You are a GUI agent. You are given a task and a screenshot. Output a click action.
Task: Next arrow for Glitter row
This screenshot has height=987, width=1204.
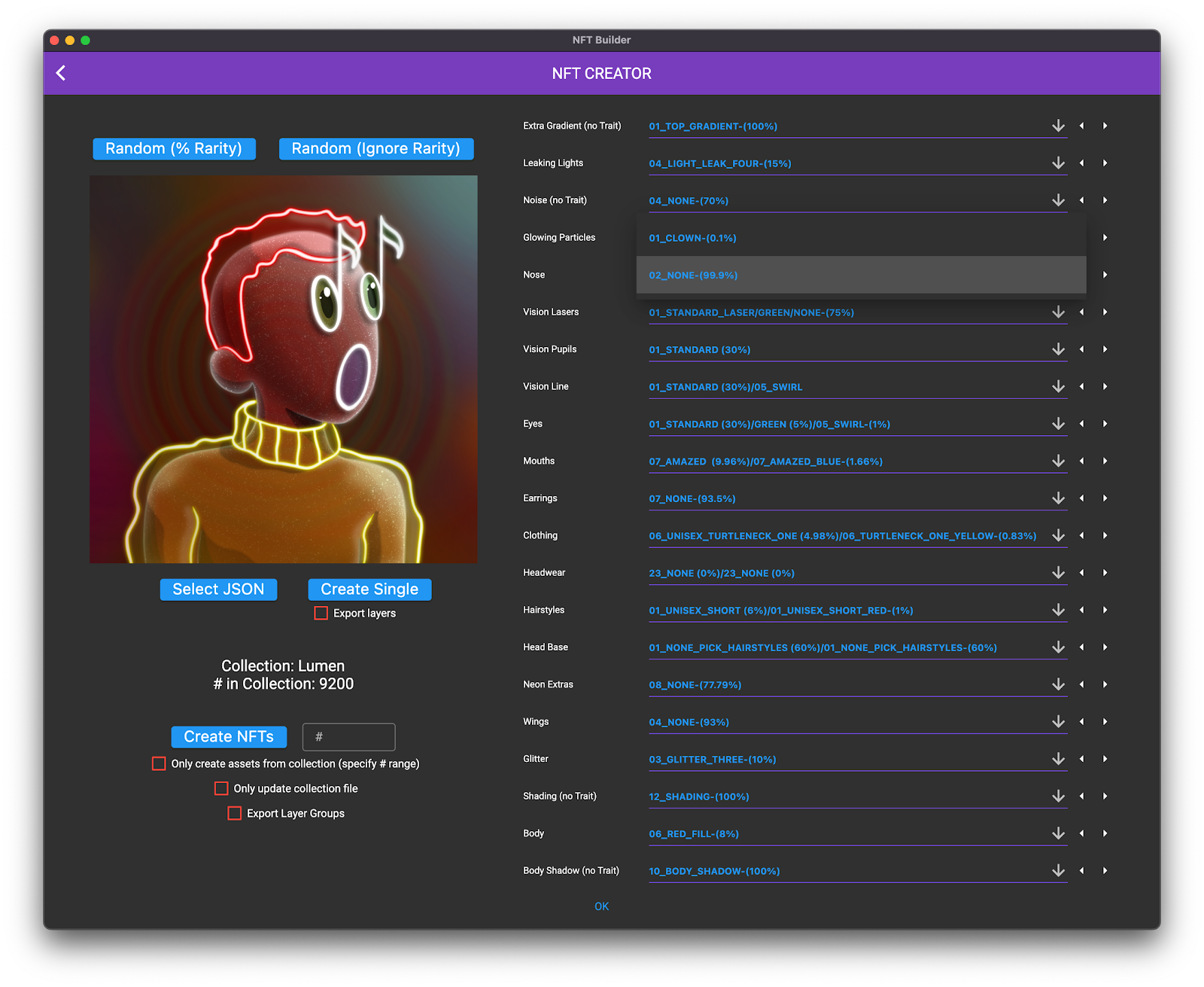tap(1105, 760)
